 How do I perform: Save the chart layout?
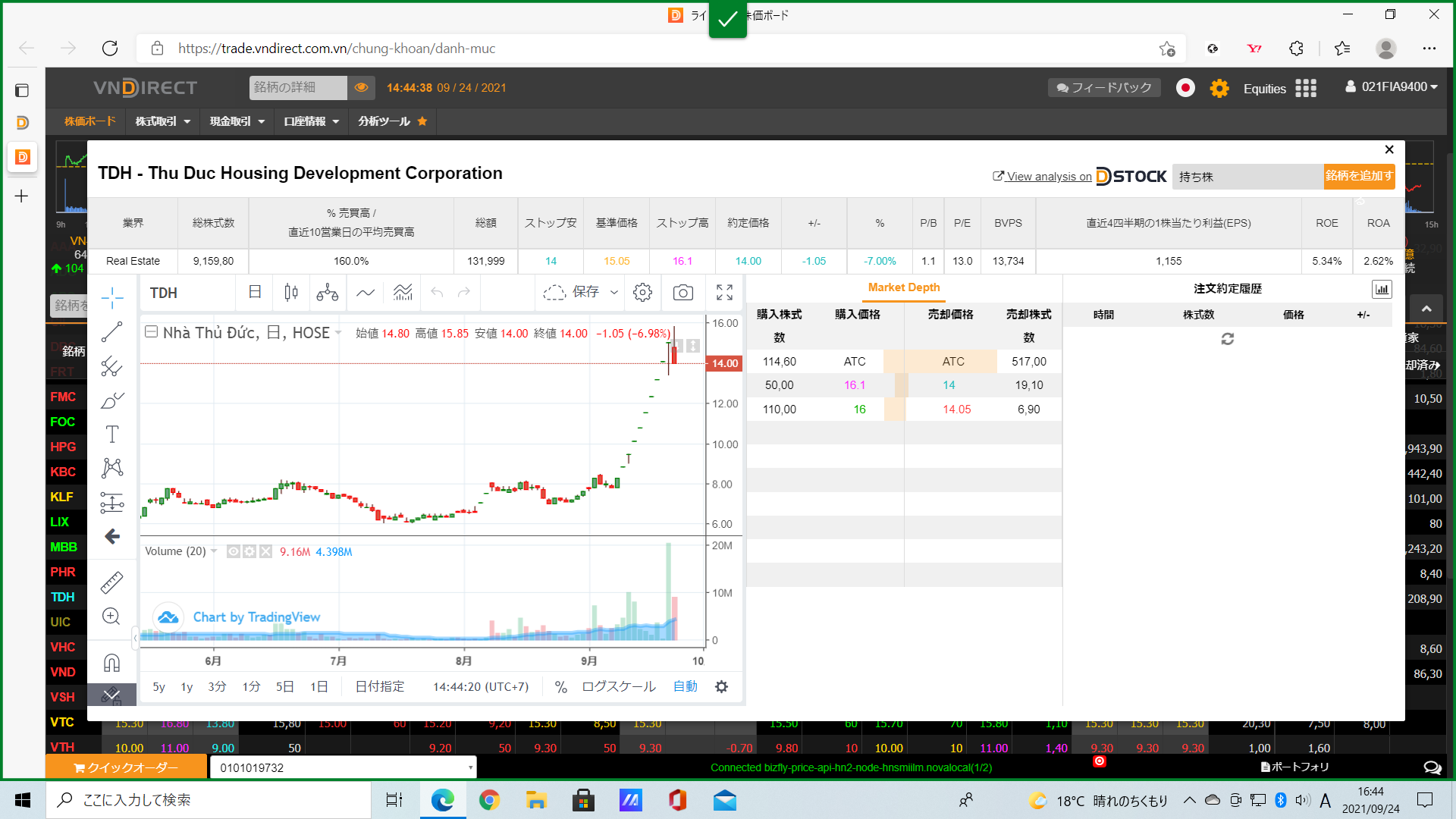[571, 293]
